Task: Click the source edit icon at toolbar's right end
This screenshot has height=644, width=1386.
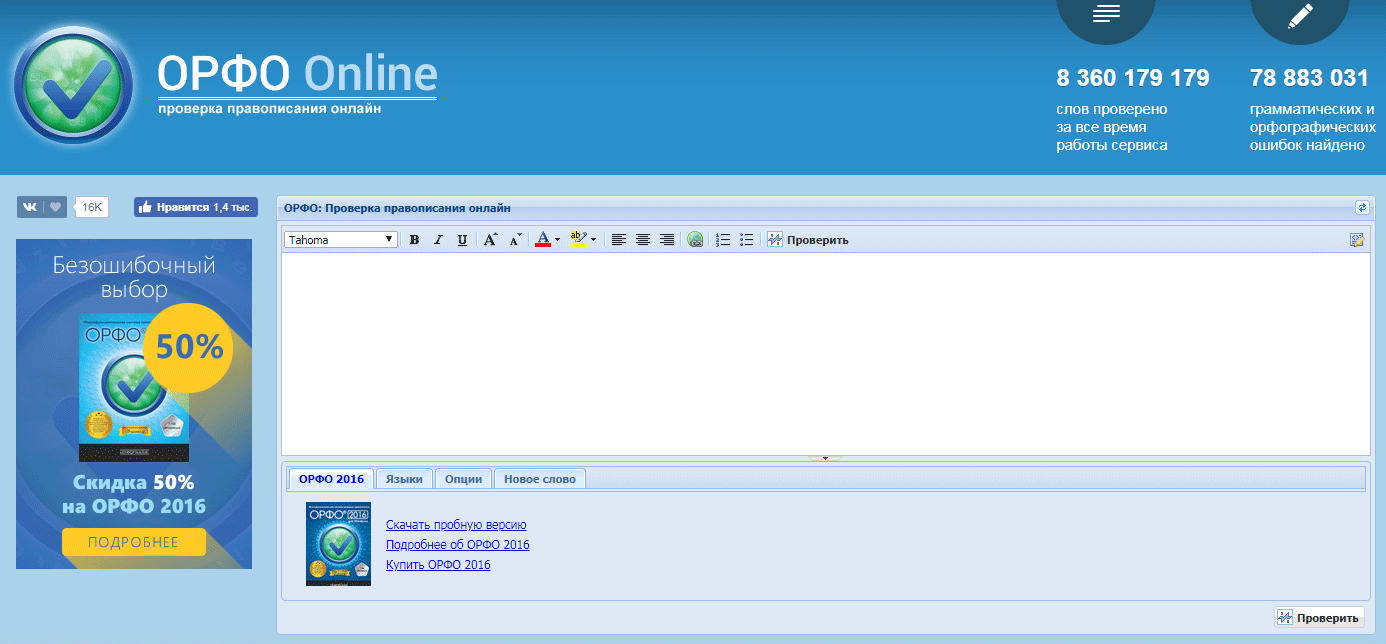Action: click(1356, 240)
